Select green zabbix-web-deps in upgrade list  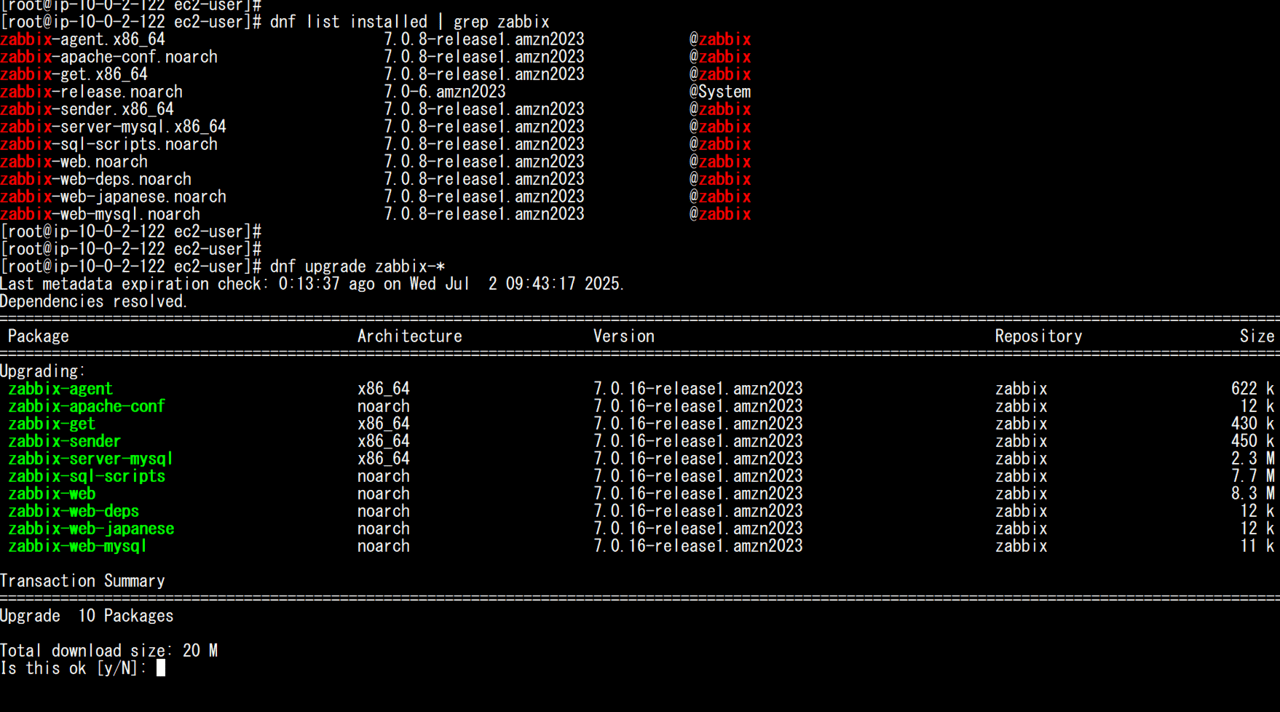click(74, 511)
